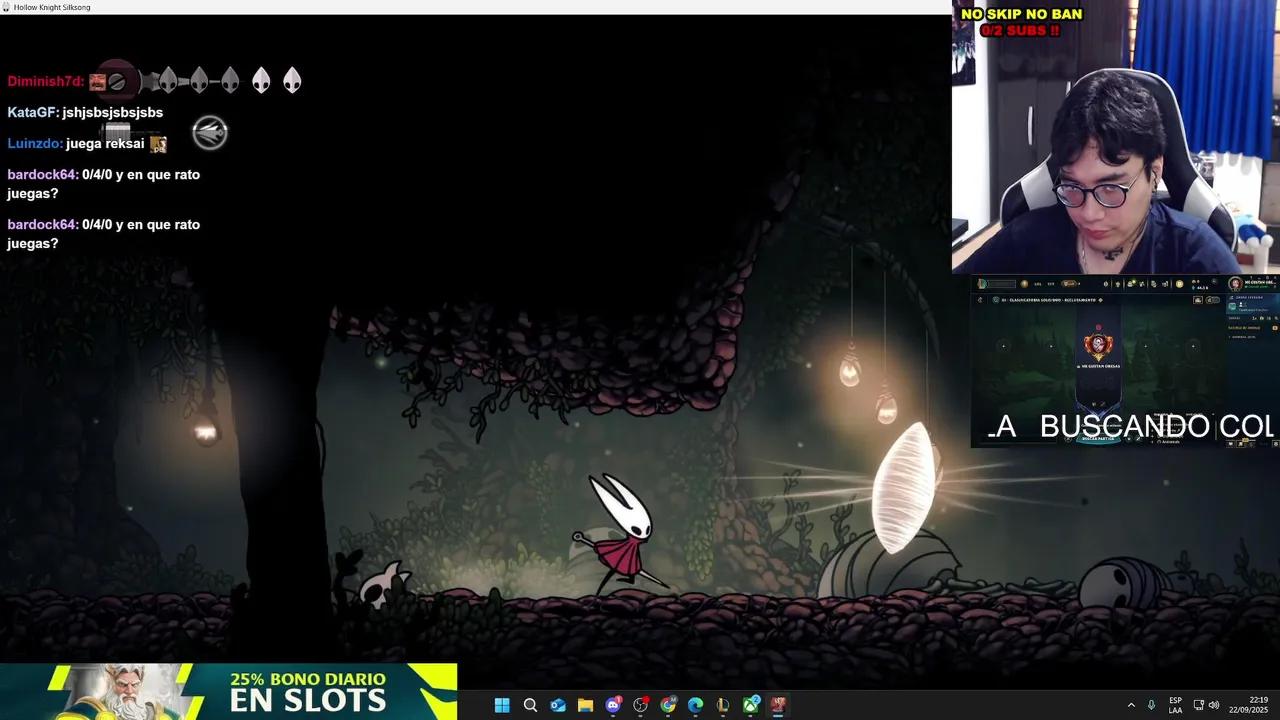Open taskbar Search
Screen dimensions: 1280x720
pos(530,705)
